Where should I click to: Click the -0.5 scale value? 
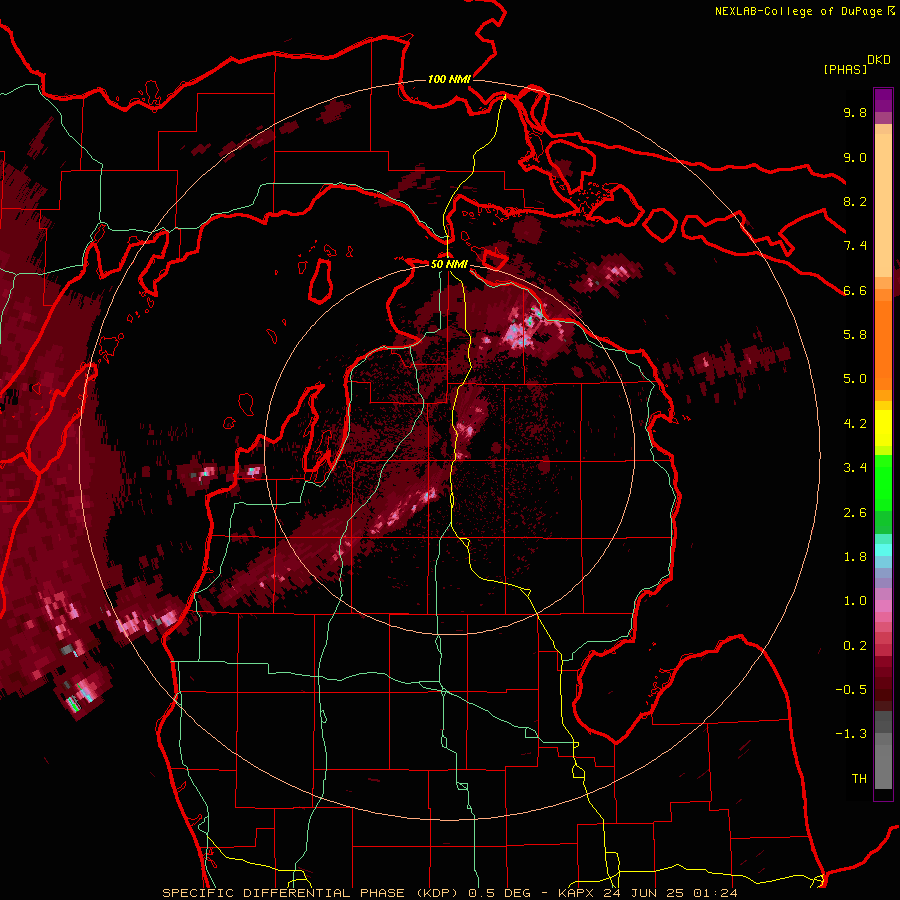coord(851,690)
